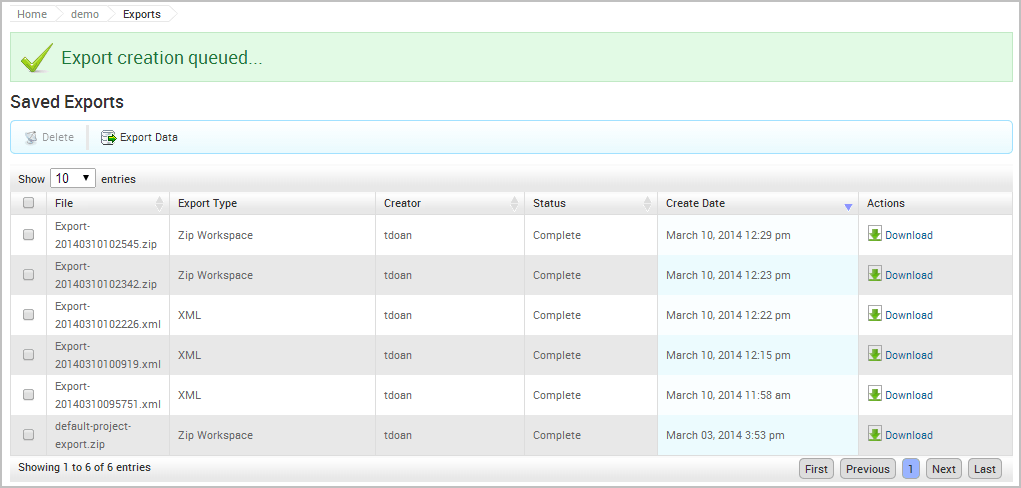
Task: Select page 1 in pagination
Action: 911,469
